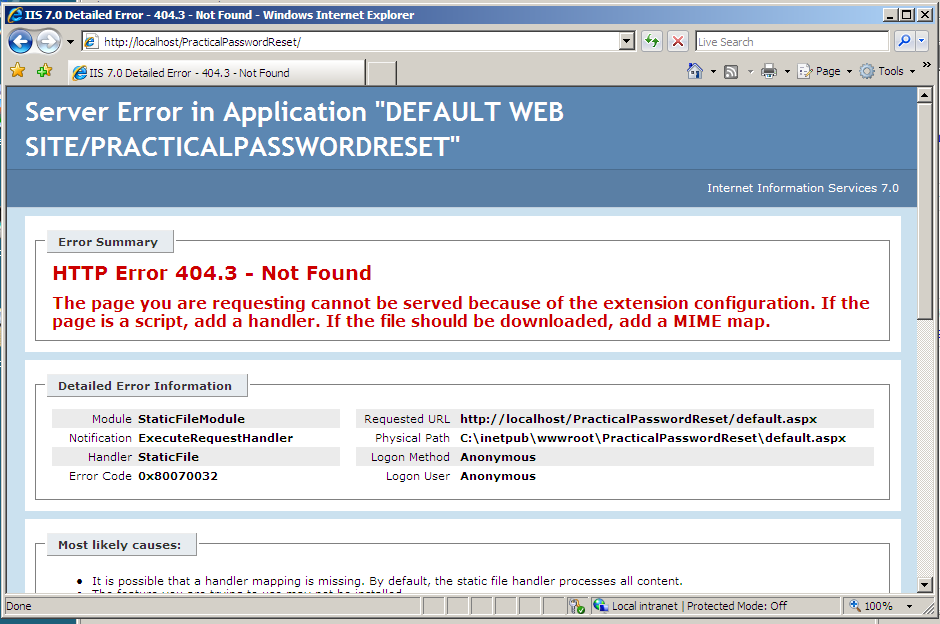
Task: Open the magnifier search icon in Live Search
Action: 903,41
